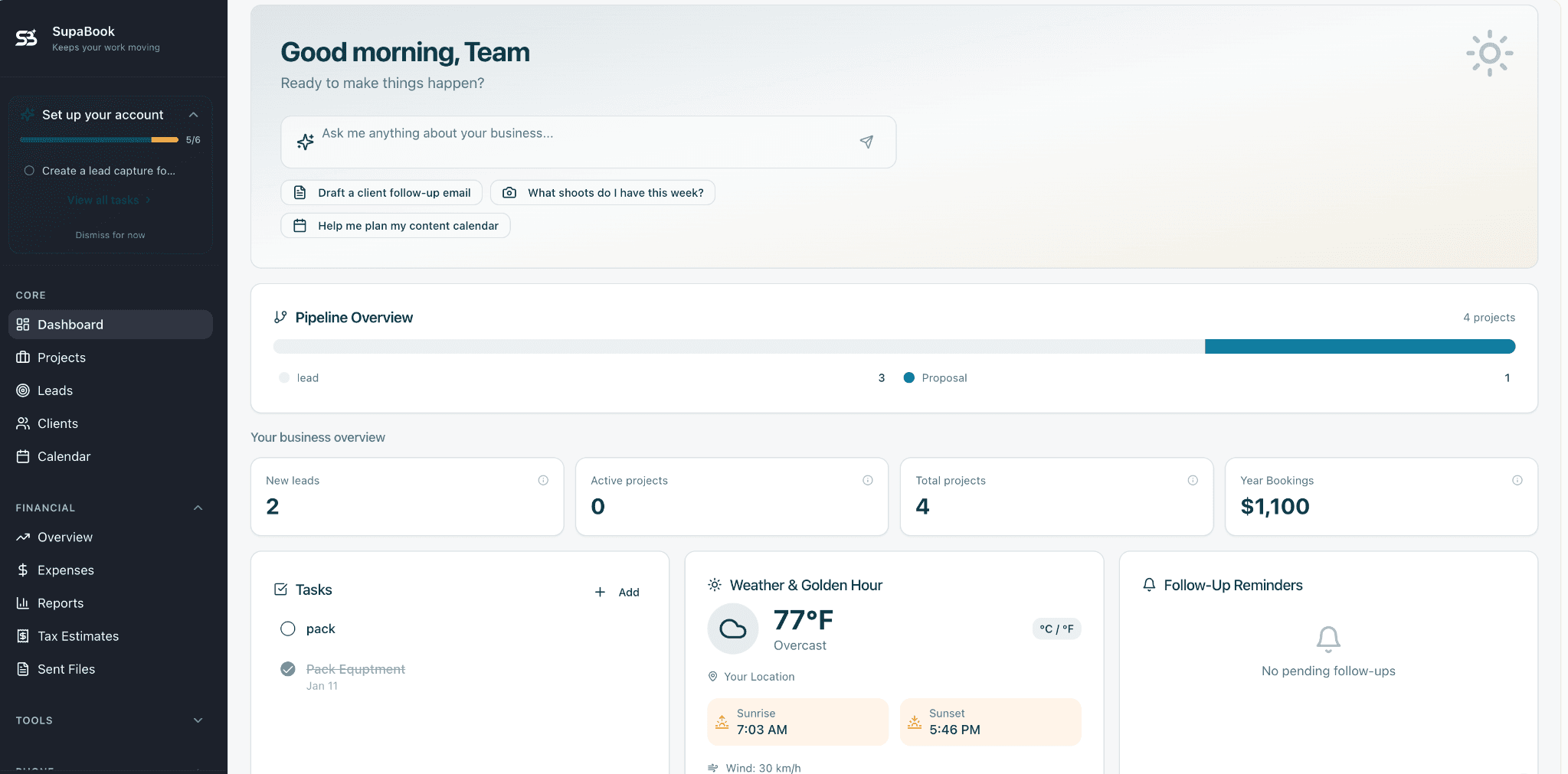Screen dimensions: 1568x774
Task: Expand the Tools sidebar section
Action: (198, 720)
